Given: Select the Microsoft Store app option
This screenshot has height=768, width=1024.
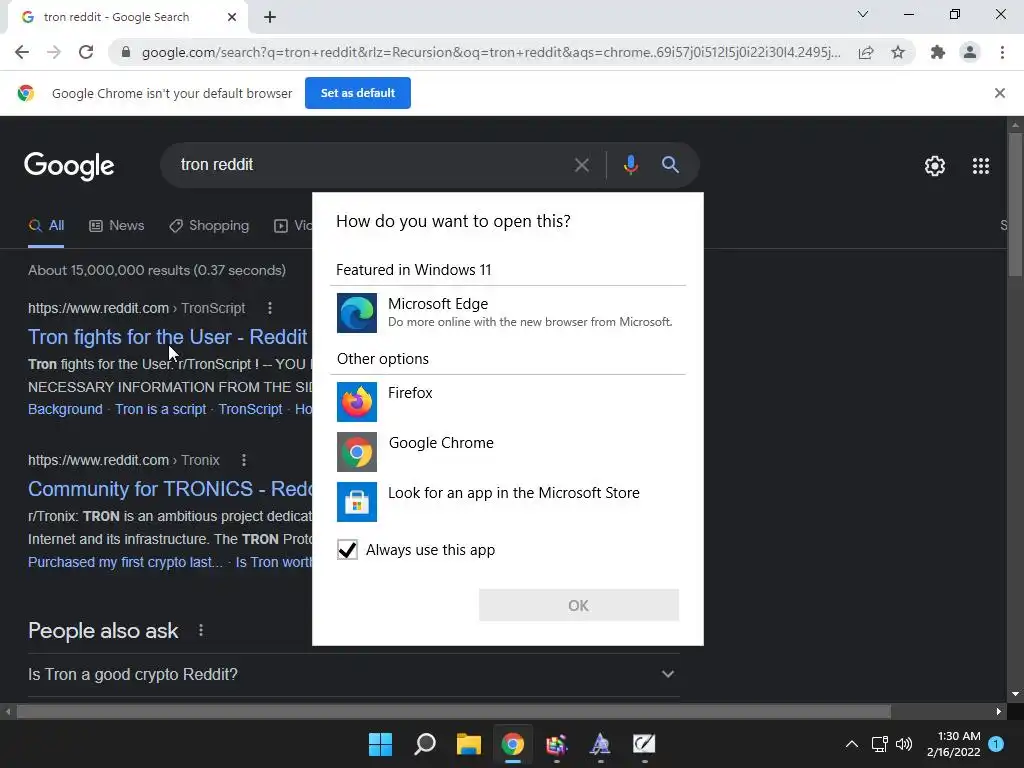Looking at the screenshot, I should (x=507, y=502).
